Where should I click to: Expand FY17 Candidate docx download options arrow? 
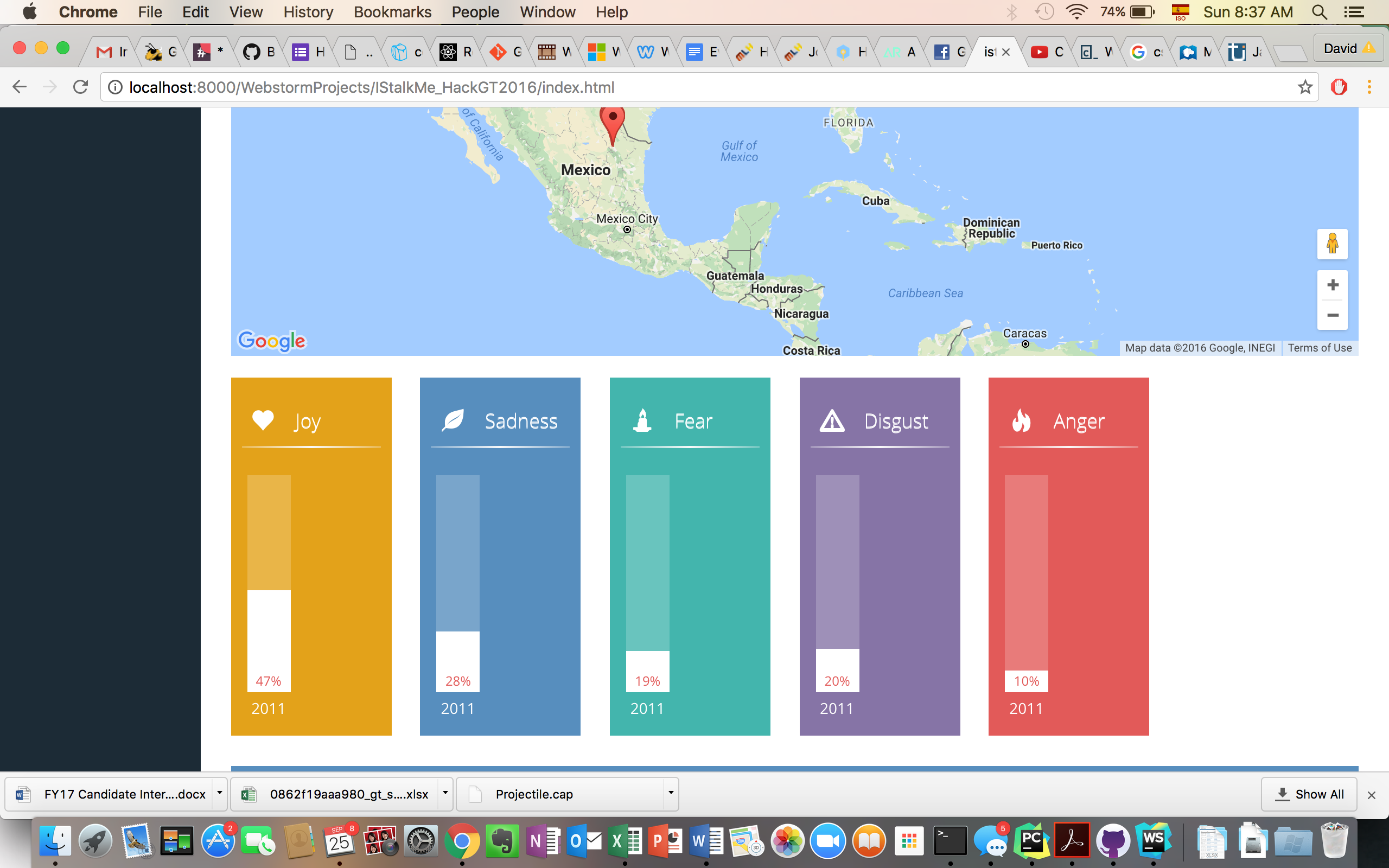click(x=219, y=793)
